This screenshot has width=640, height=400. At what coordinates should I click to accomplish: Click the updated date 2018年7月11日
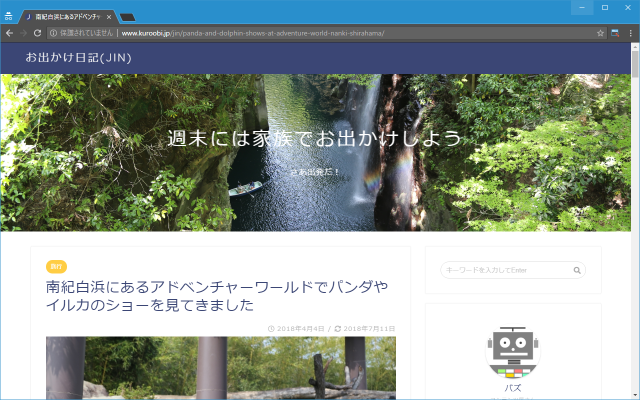point(369,329)
